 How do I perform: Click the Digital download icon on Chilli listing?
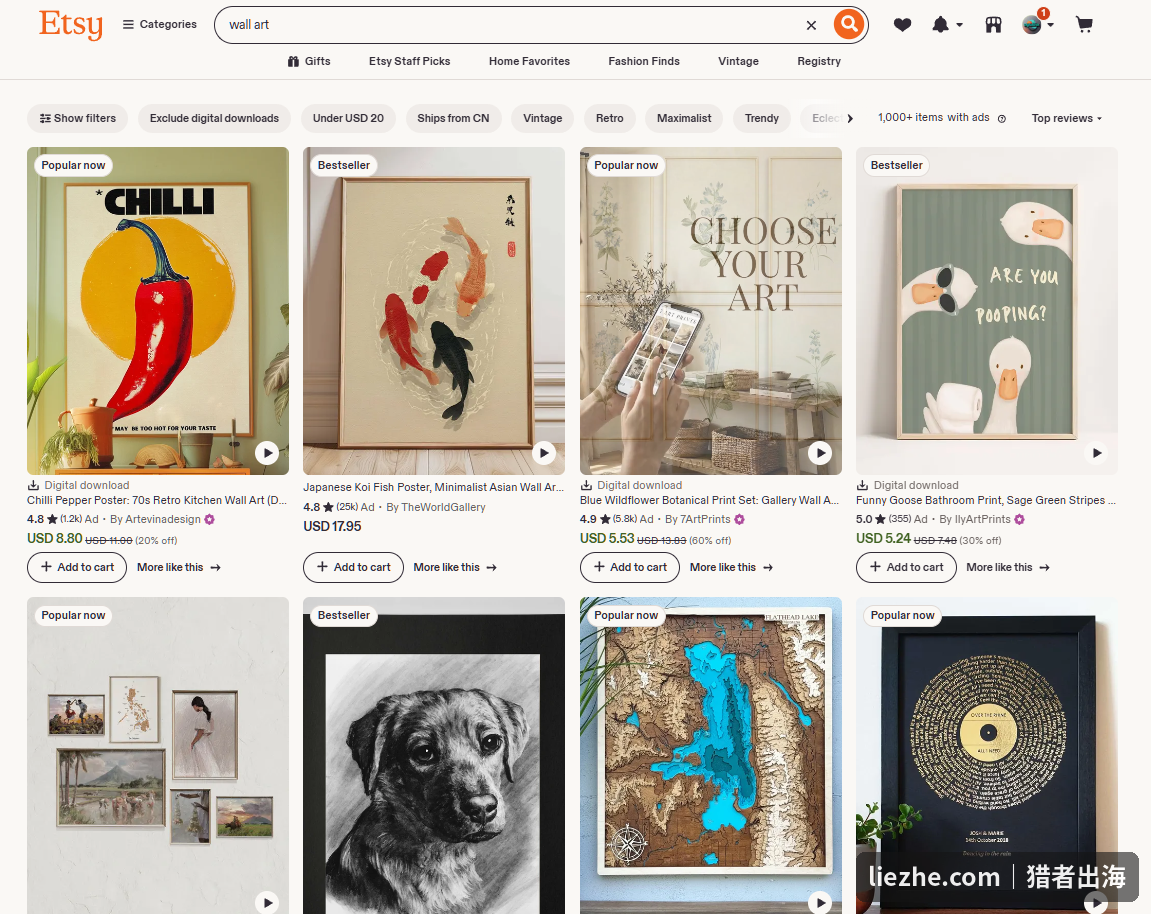pyautogui.click(x=33, y=485)
